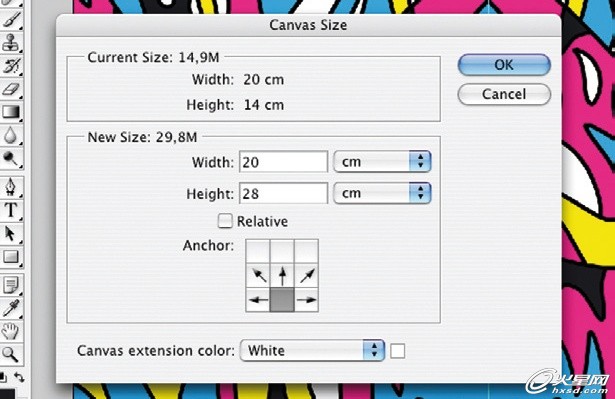Select the Dodge tool
This screenshot has width=615, height=399.
click(11, 159)
